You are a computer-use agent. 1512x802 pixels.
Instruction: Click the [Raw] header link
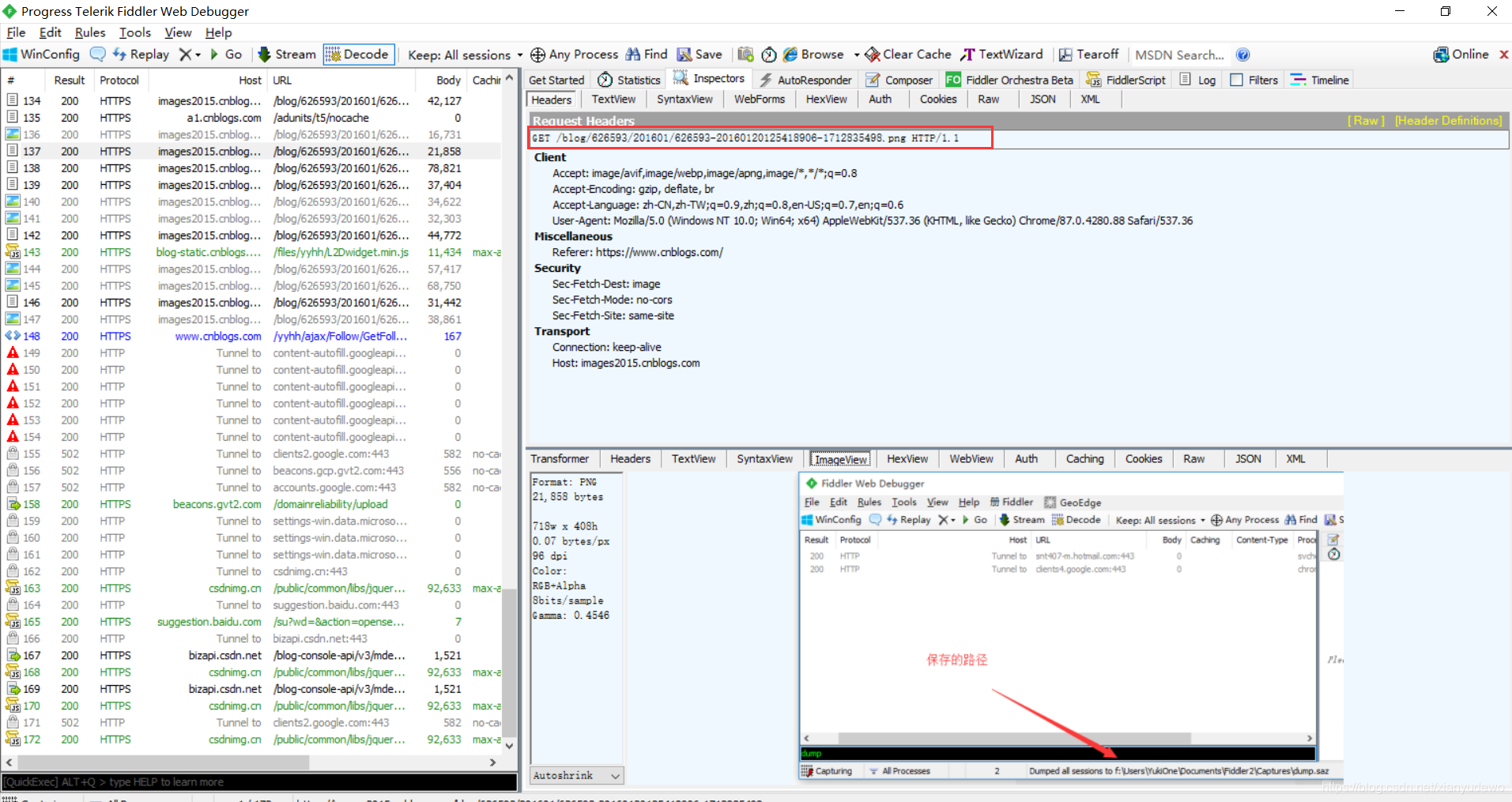click(x=1365, y=121)
